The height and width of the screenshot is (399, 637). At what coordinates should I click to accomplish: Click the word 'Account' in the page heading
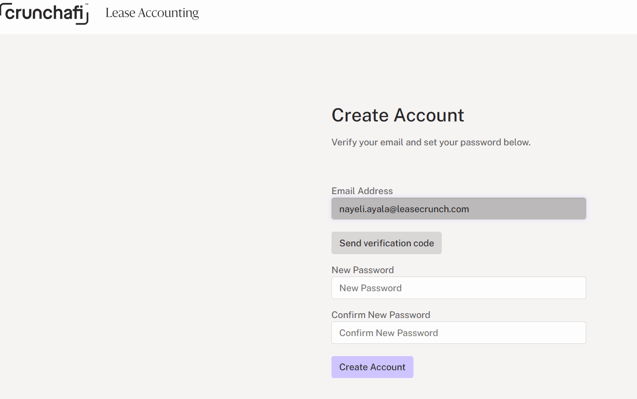pos(429,115)
